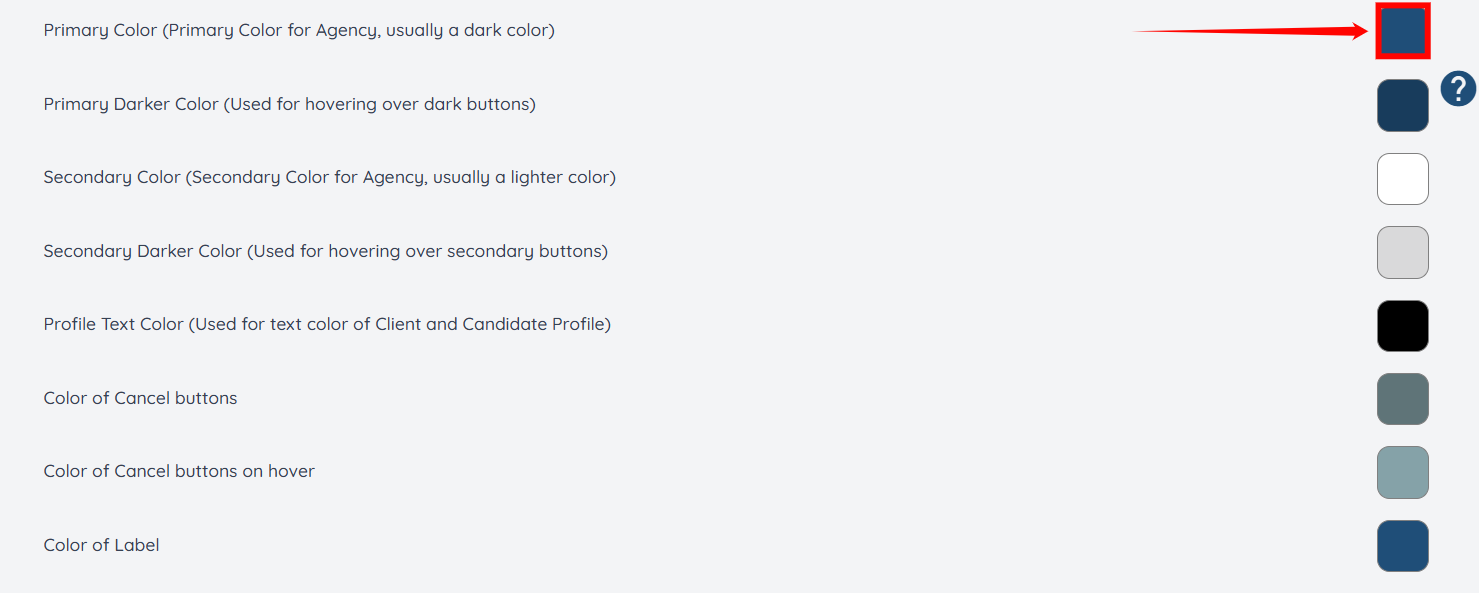This screenshot has width=1484, height=593.
Task: Click the 'Color of Cancel buttons' label
Action: 140,398
